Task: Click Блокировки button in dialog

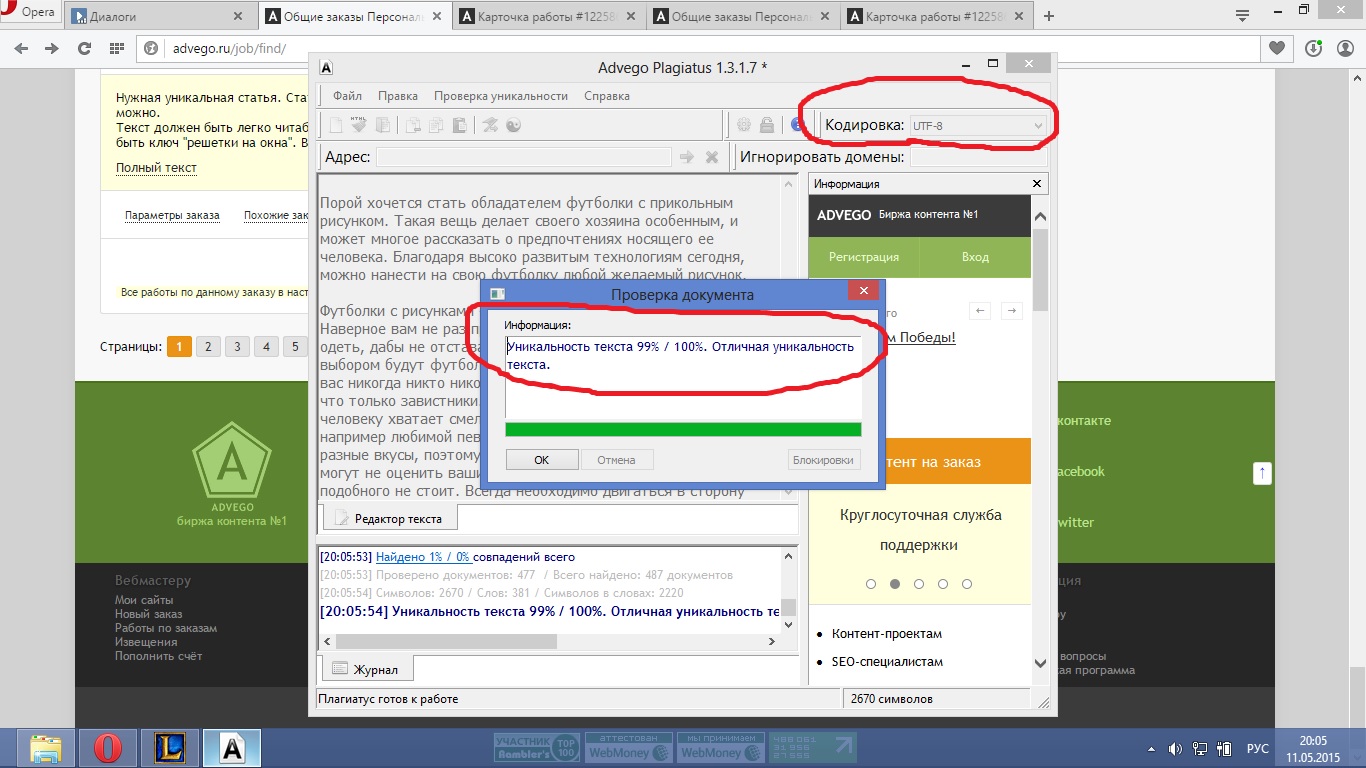Action: [824, 460]
